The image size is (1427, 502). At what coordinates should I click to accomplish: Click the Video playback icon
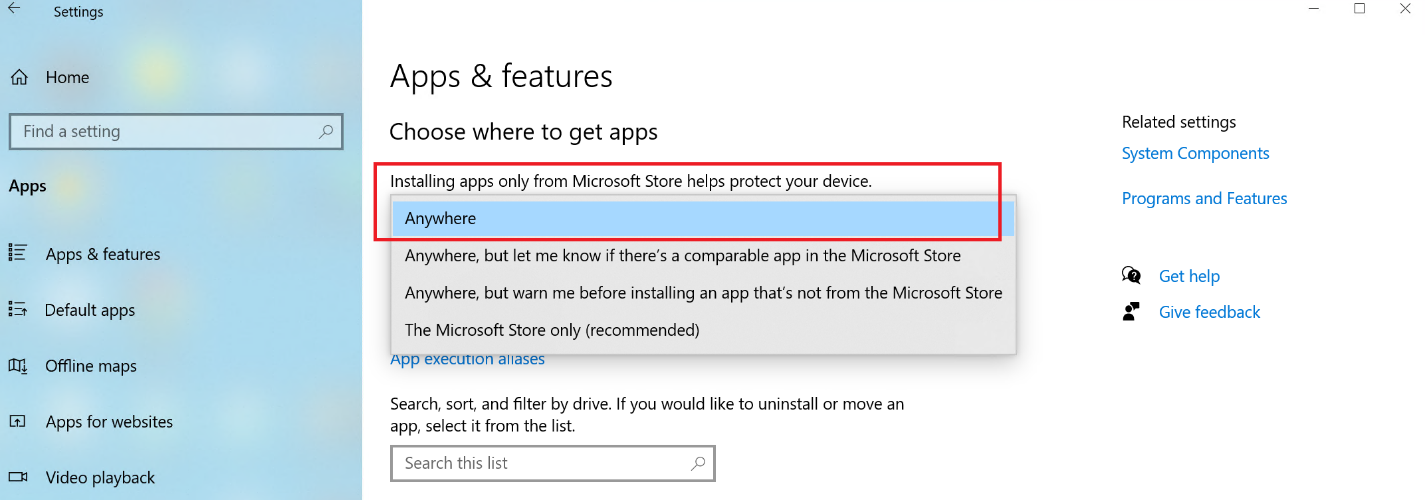click(x=18, y=477)
